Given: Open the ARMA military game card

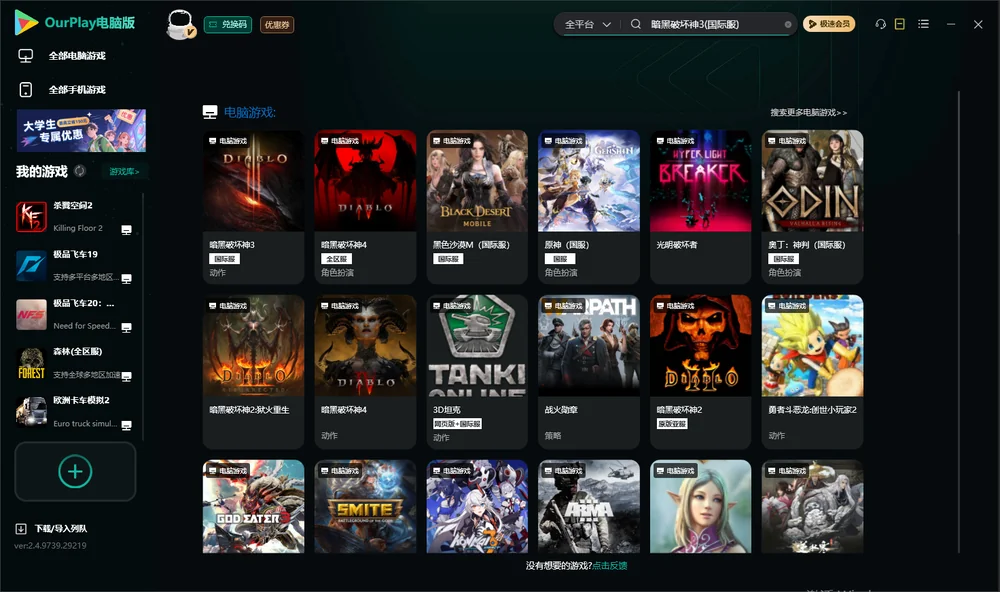Looking at the screenshot, I should tap(589, 507).
